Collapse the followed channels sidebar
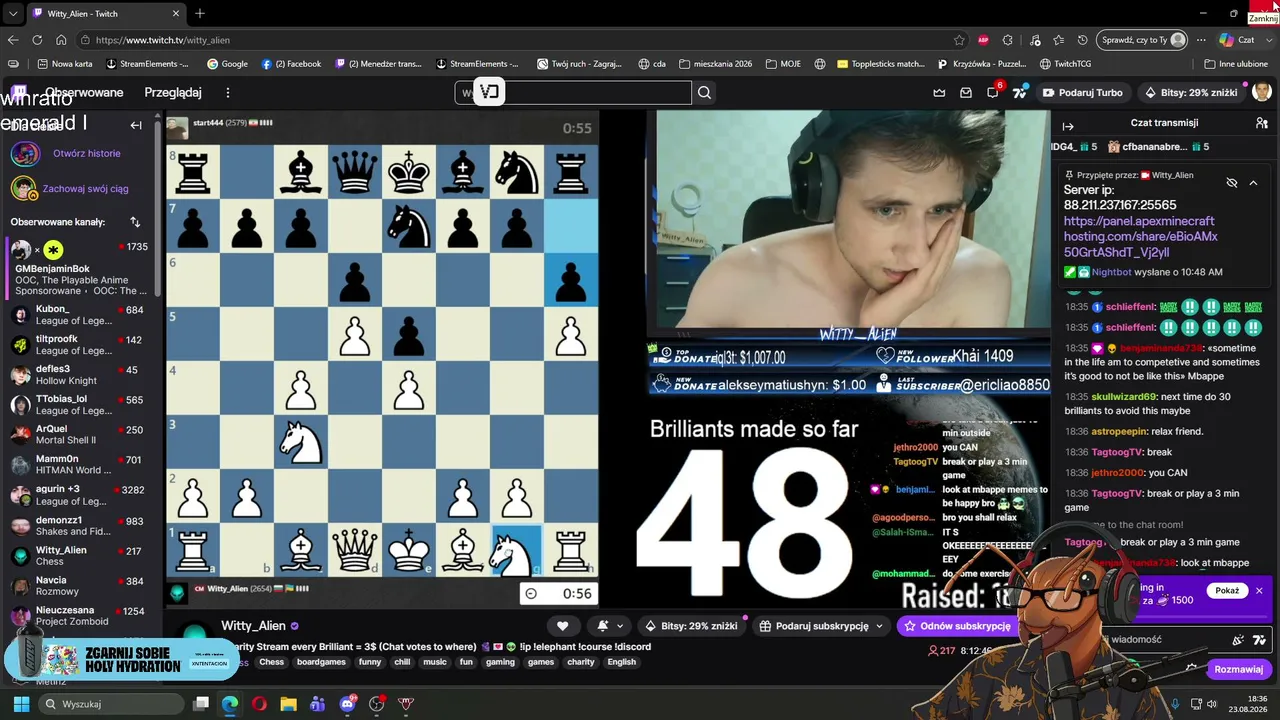1280x720 pixels. click(x=136, y=125)
